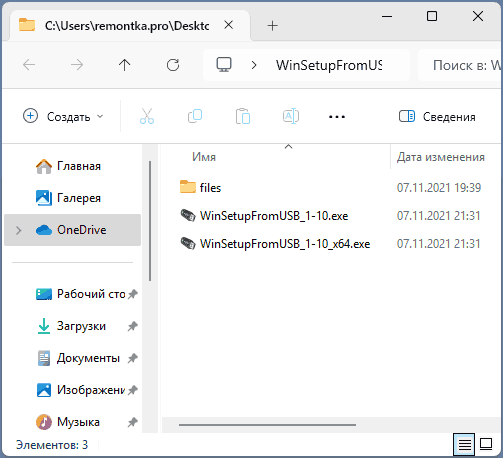503x458 pixels.
Task: Click pin icon beside Документы
Action: [x=133, y=358]
